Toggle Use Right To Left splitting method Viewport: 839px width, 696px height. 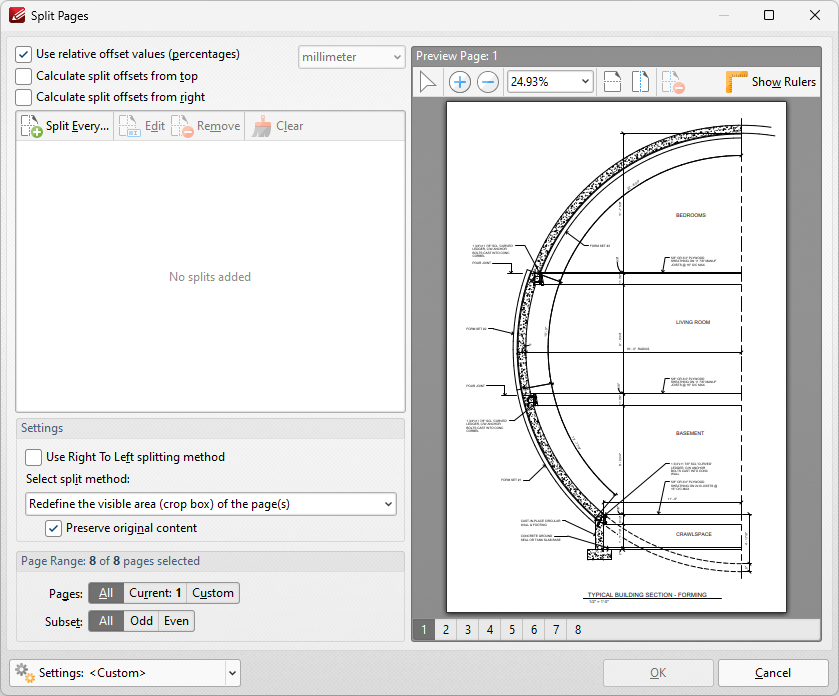tap(34, 457)
